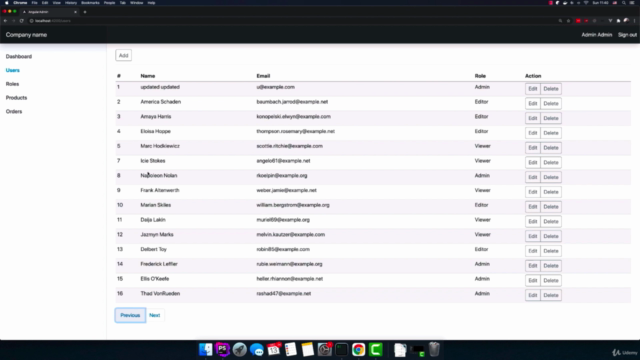
Task: Click the Role column header
Action: click(x=480, y=76)
